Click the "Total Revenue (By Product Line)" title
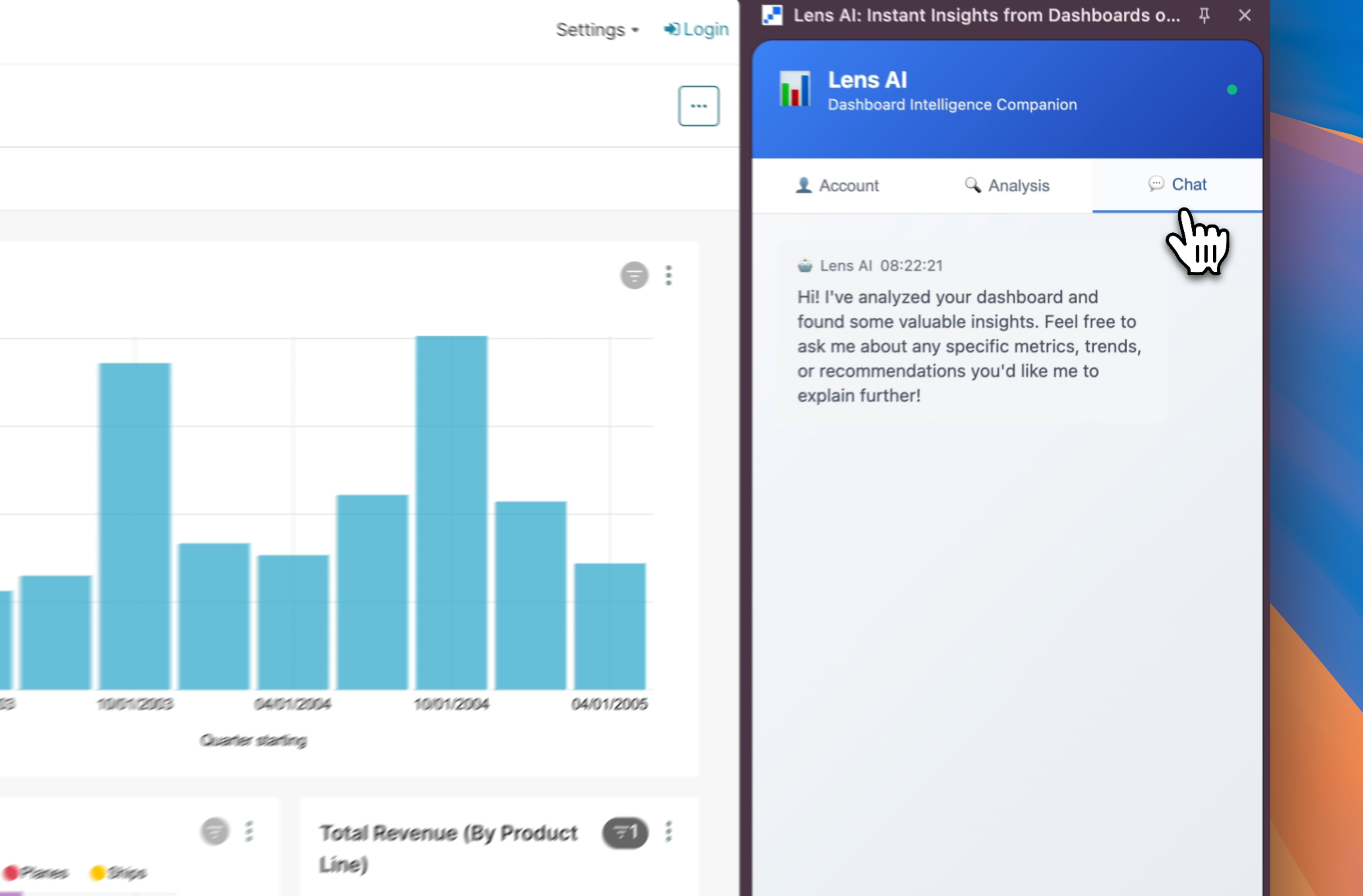Viewport: 1363px width, 896px height. tap(448, 848)
